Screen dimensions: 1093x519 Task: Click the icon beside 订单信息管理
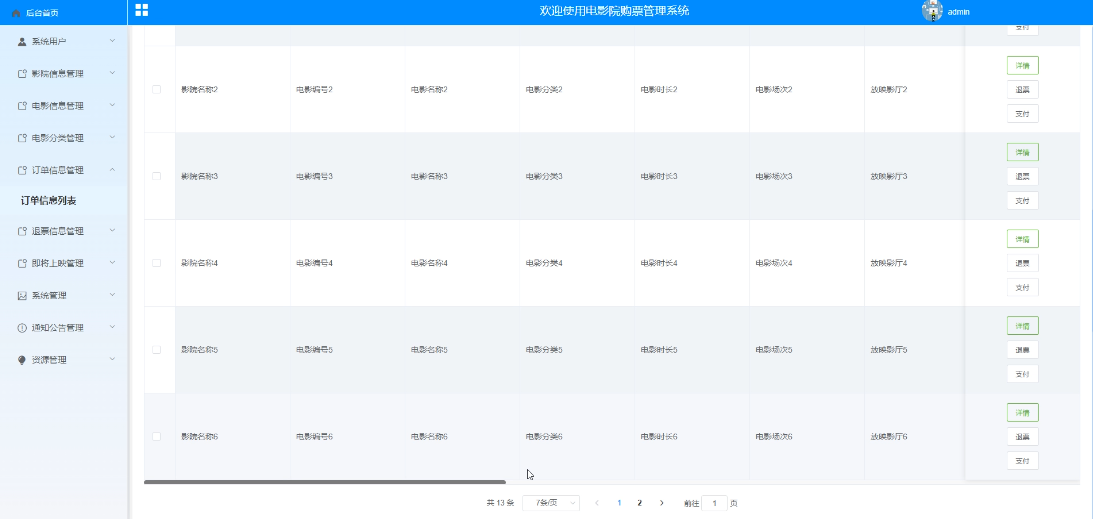click(22, 170)
